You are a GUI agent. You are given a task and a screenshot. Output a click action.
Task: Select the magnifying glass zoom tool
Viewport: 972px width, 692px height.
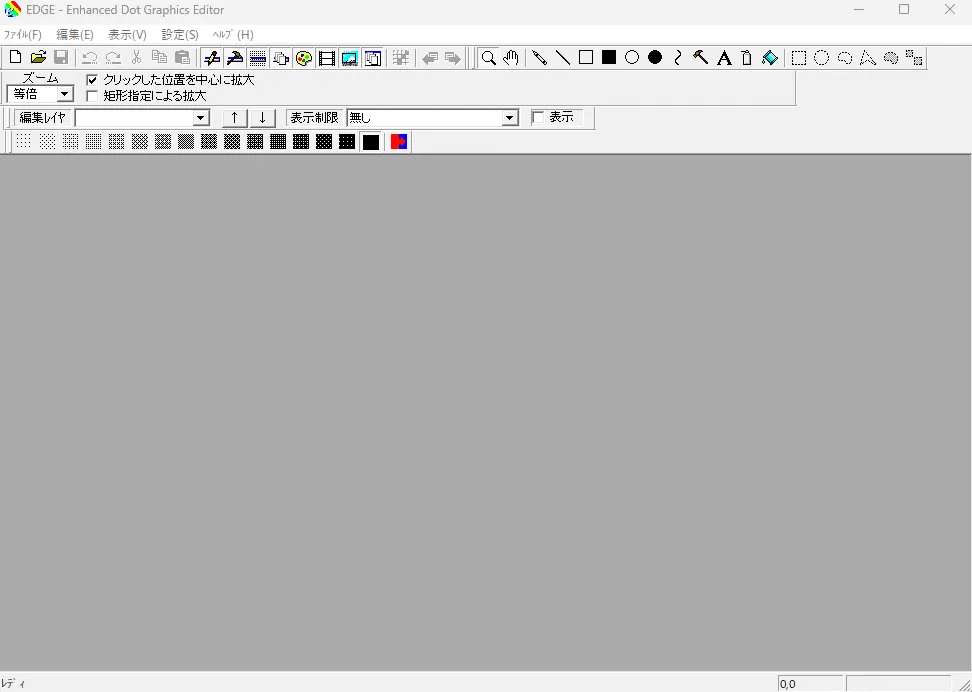pos(488,58)
